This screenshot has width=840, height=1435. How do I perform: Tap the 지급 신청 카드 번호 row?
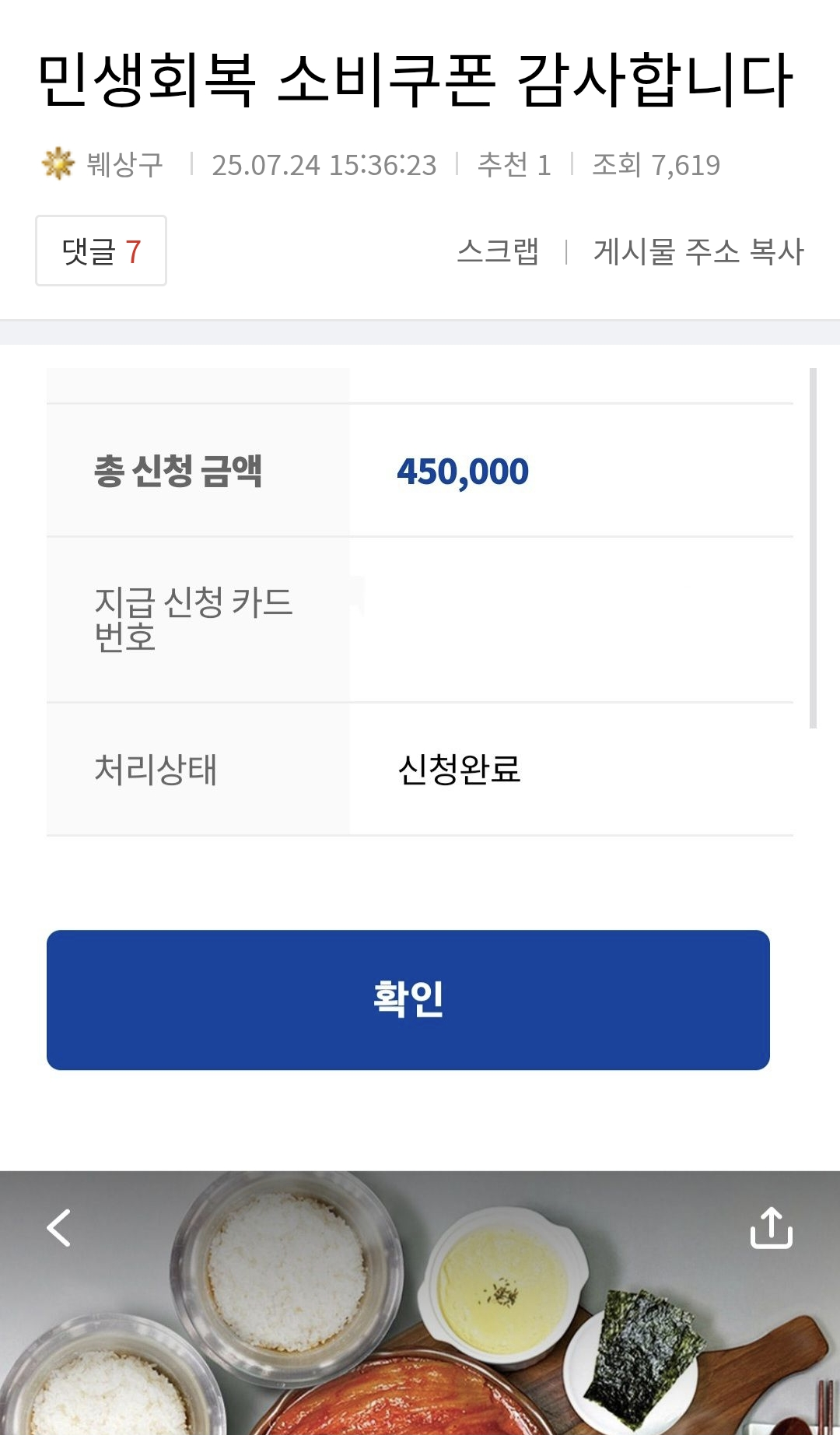tap(420, 620)
